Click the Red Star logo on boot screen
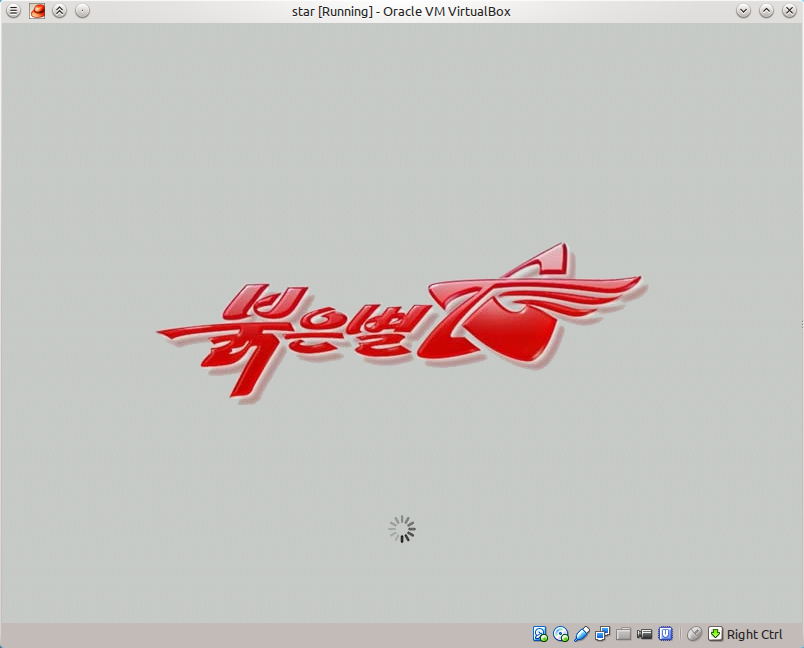The image size is (804, 648). pos(402,322)
